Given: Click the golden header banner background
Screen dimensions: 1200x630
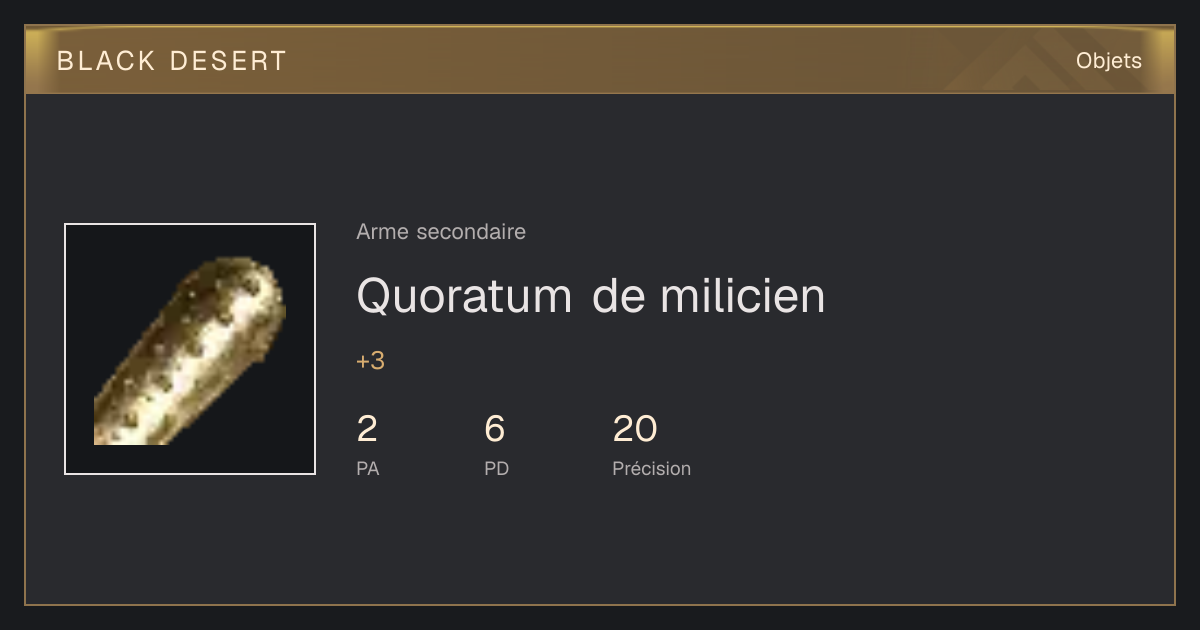Looking at the screenshot, I should click(x=600, y=60).
